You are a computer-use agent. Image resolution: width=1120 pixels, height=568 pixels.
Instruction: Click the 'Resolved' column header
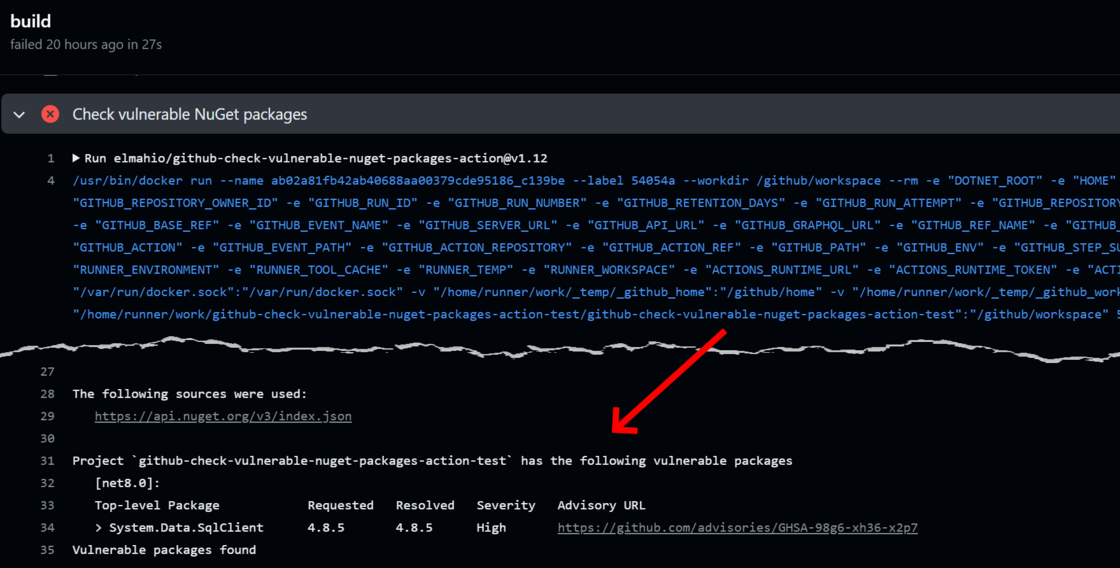425,505
